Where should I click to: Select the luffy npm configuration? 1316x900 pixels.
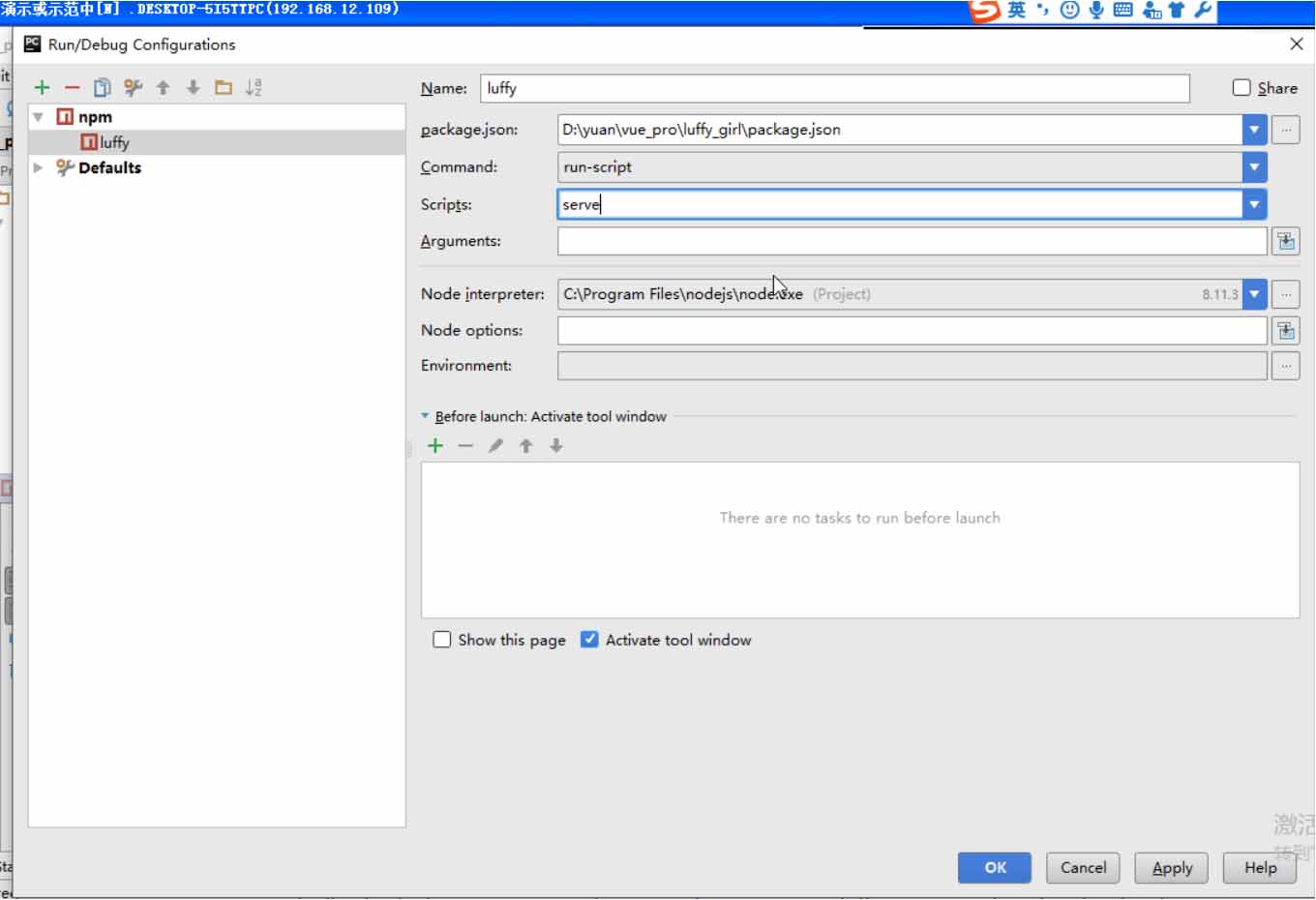[114, 142]
